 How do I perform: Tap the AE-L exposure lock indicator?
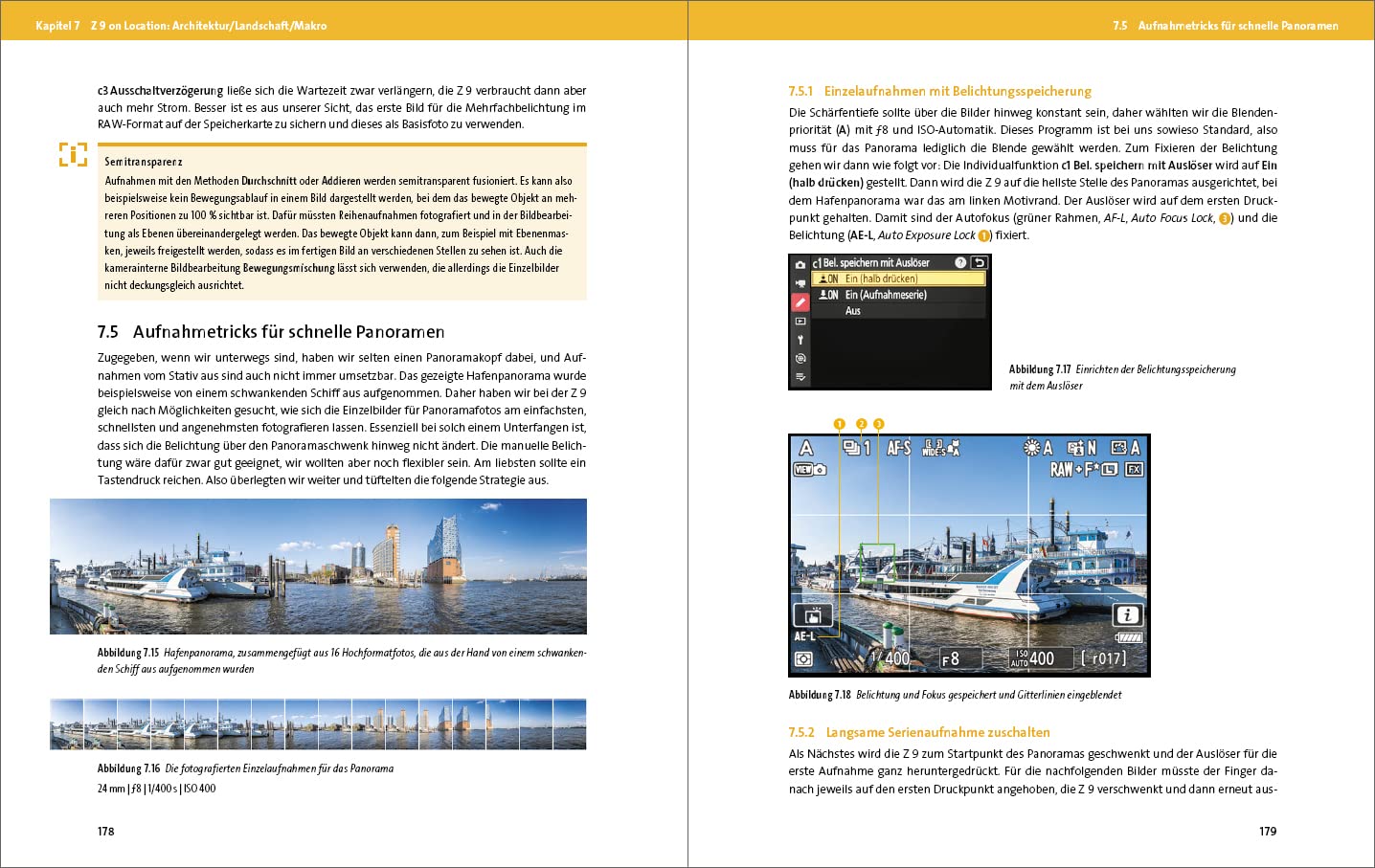(x=804, y=636)
